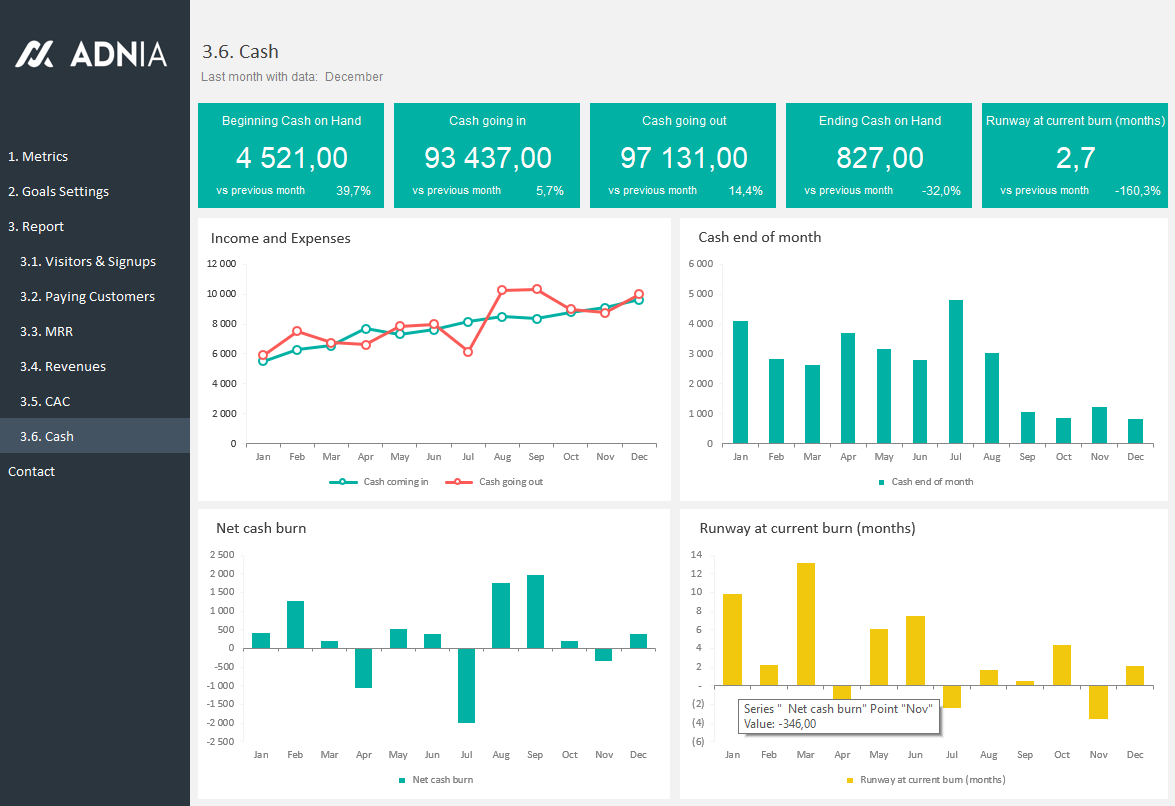Open 3.1. Visitors & Signups report
The height and width of the screenshot is (806, 1175).
click(88, 262)
